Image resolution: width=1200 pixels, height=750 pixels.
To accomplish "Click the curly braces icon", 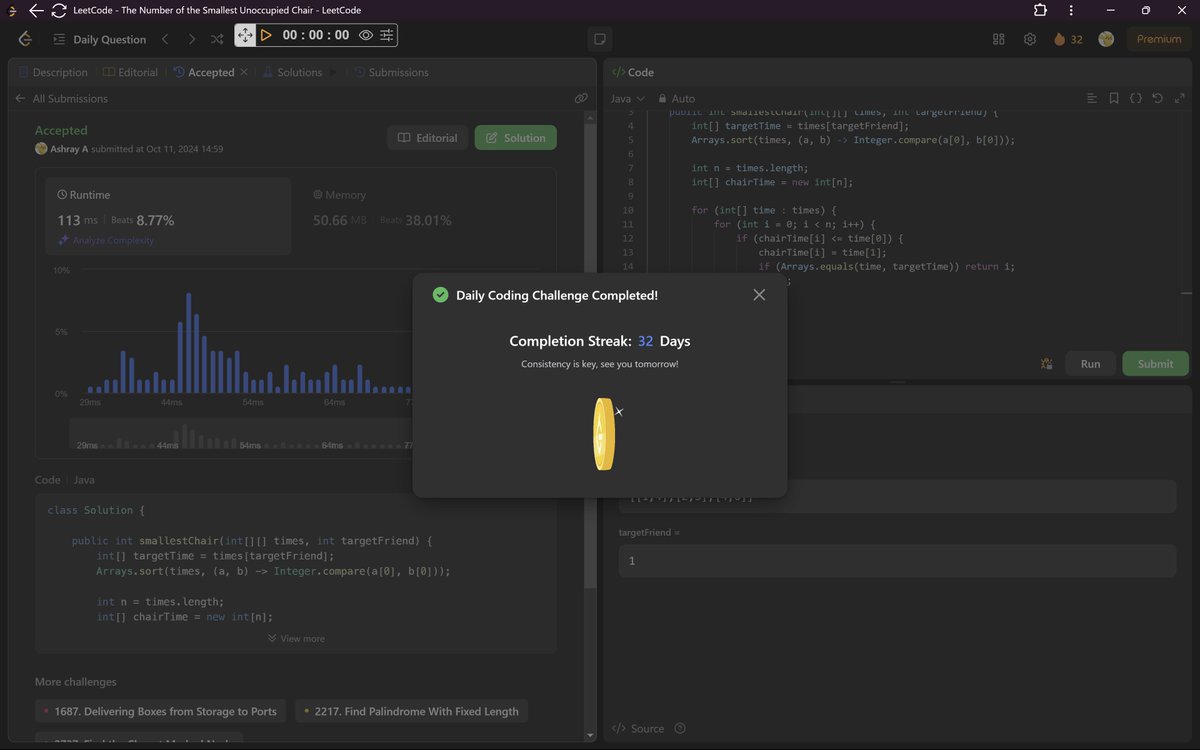I will click(x=1136, y=98).
